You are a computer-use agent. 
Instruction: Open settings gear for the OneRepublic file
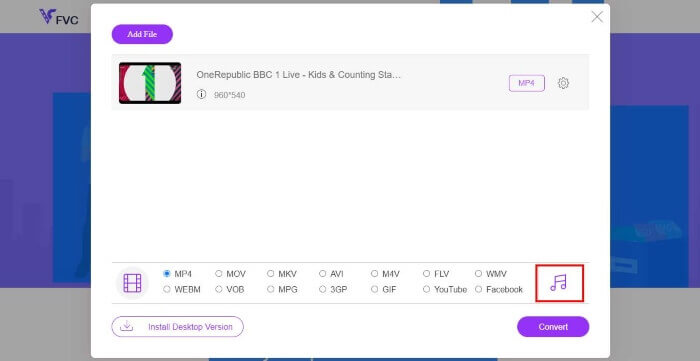click(x=563, y=83)
